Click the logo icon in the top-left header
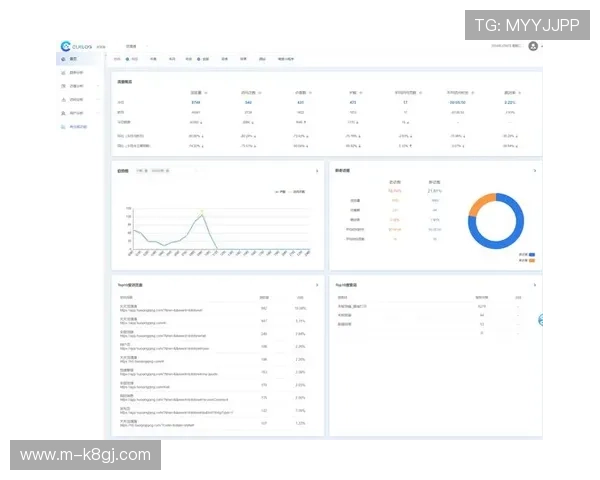 66,46
